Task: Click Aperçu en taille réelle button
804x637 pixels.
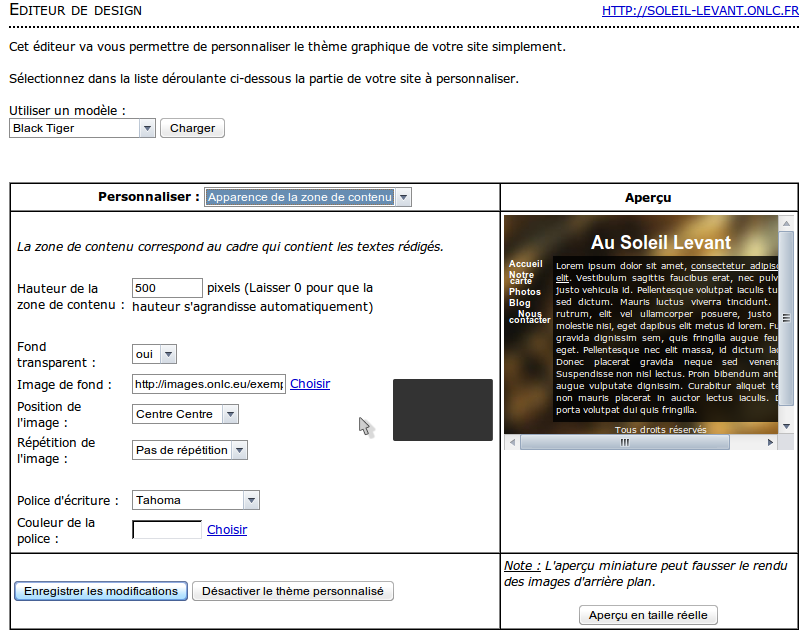Action: click(648, 615)
